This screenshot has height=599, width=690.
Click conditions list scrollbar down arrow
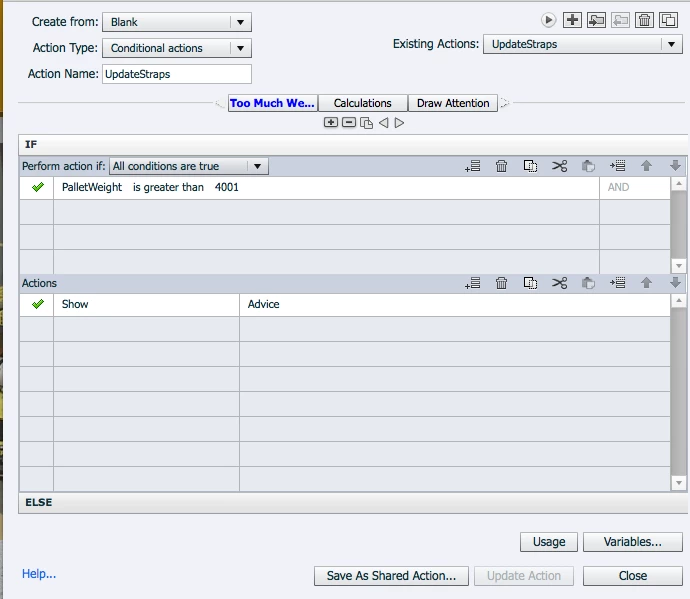[679, 266]
